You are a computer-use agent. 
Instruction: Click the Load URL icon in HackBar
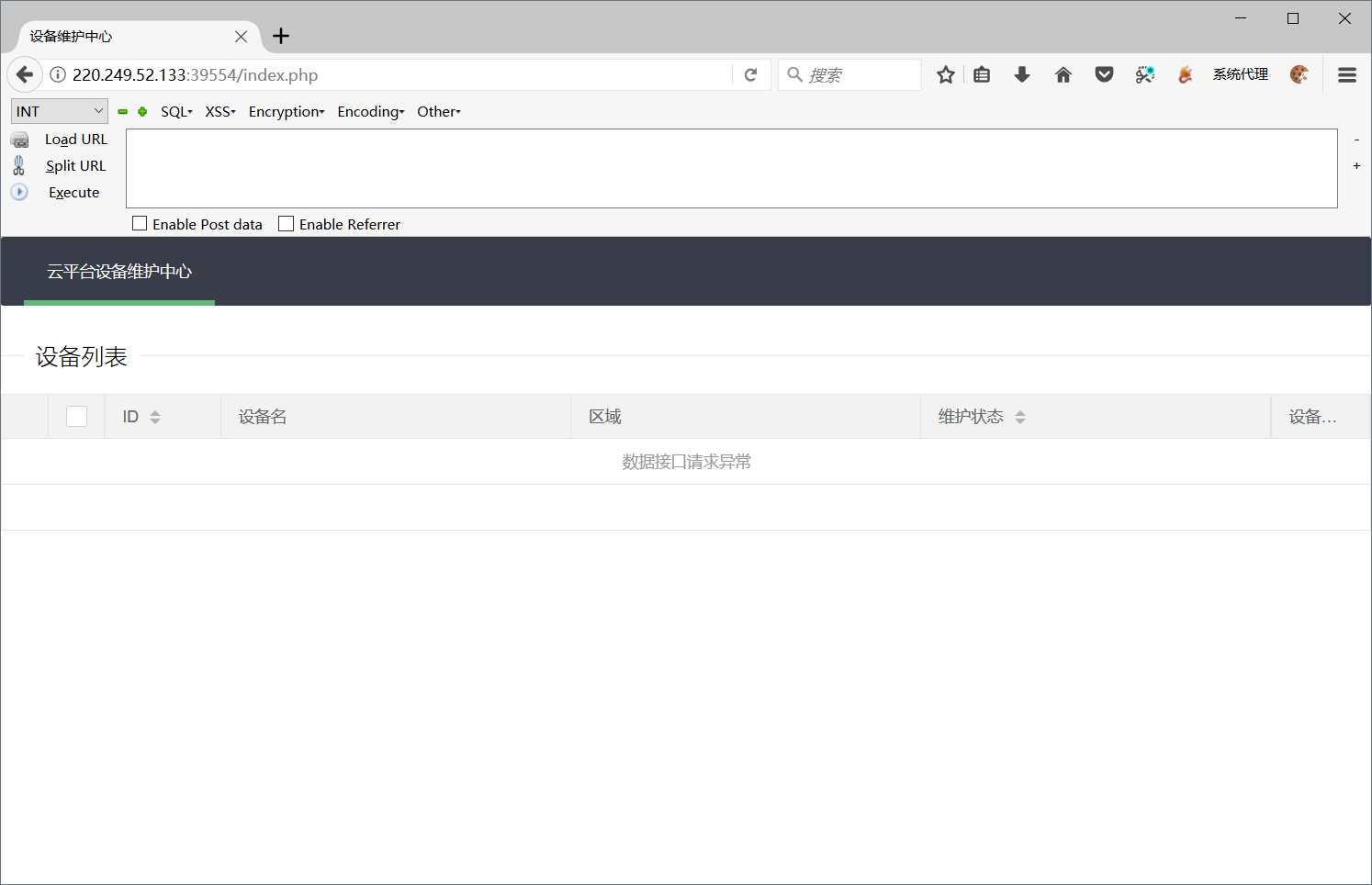(x=19, y=139)
